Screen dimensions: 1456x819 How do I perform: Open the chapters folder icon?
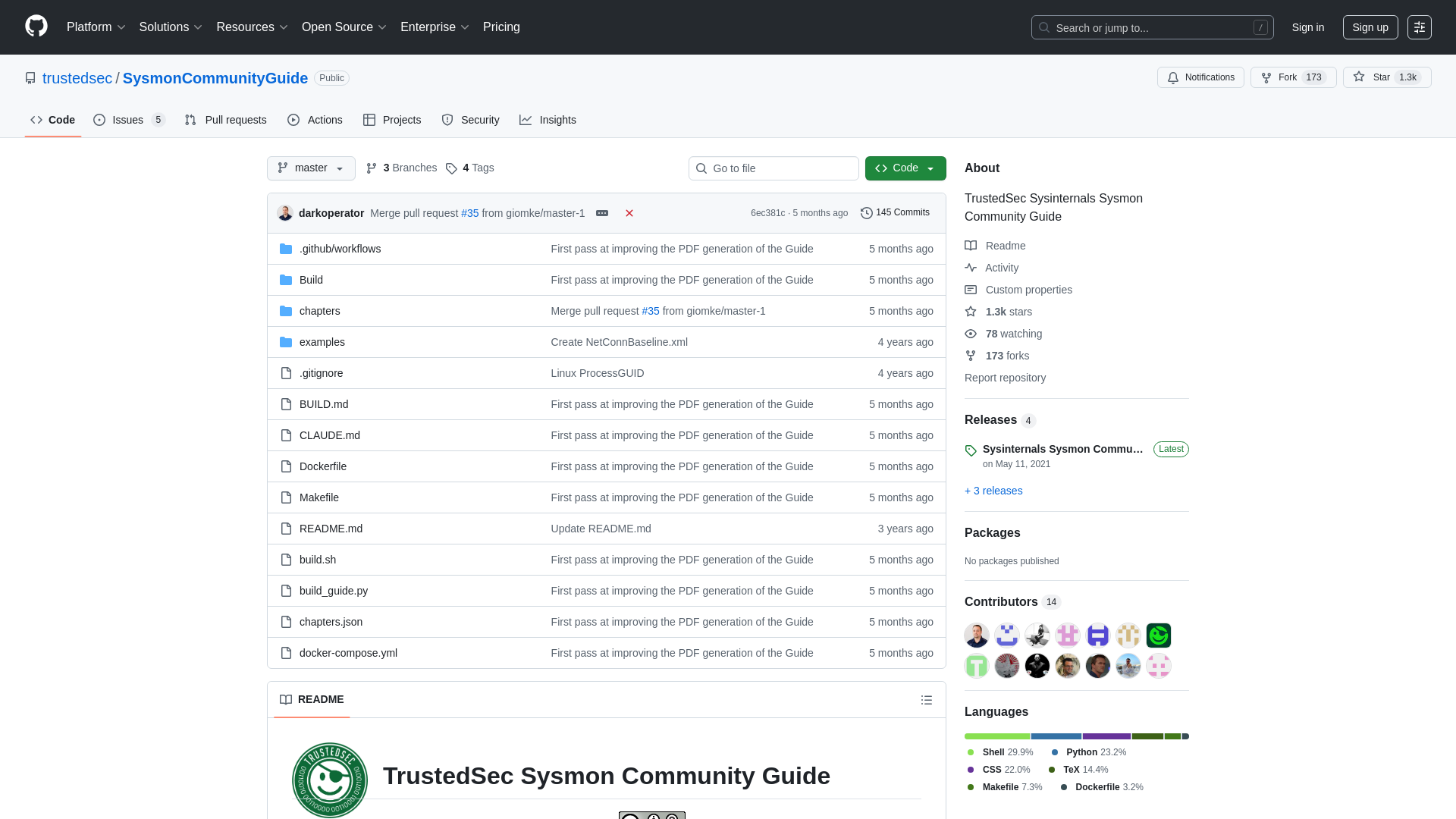pos(286,310)
